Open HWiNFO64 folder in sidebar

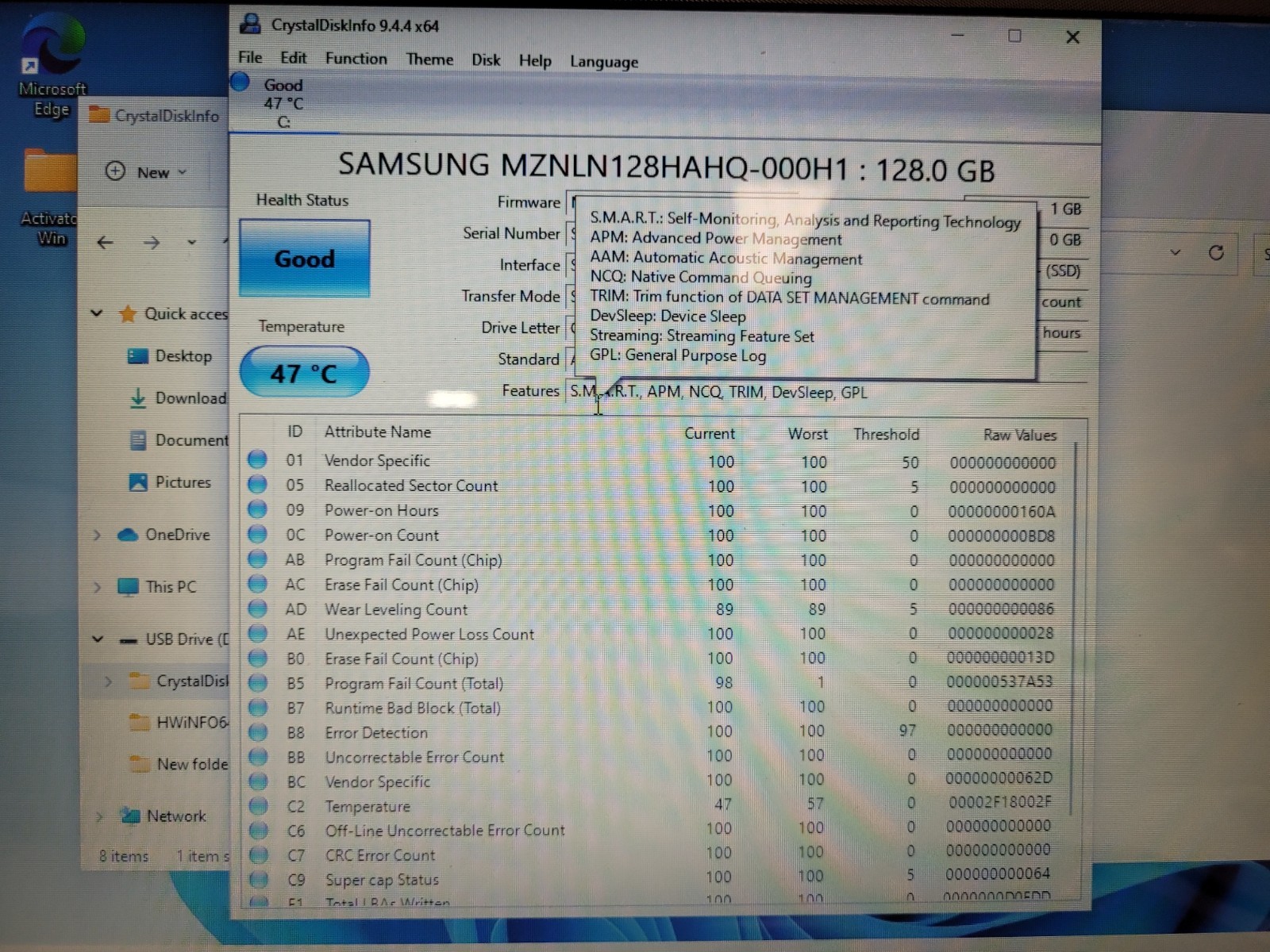point(179,722)
